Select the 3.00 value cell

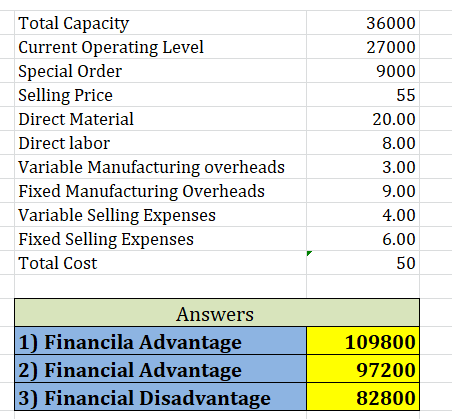[363, 167]
